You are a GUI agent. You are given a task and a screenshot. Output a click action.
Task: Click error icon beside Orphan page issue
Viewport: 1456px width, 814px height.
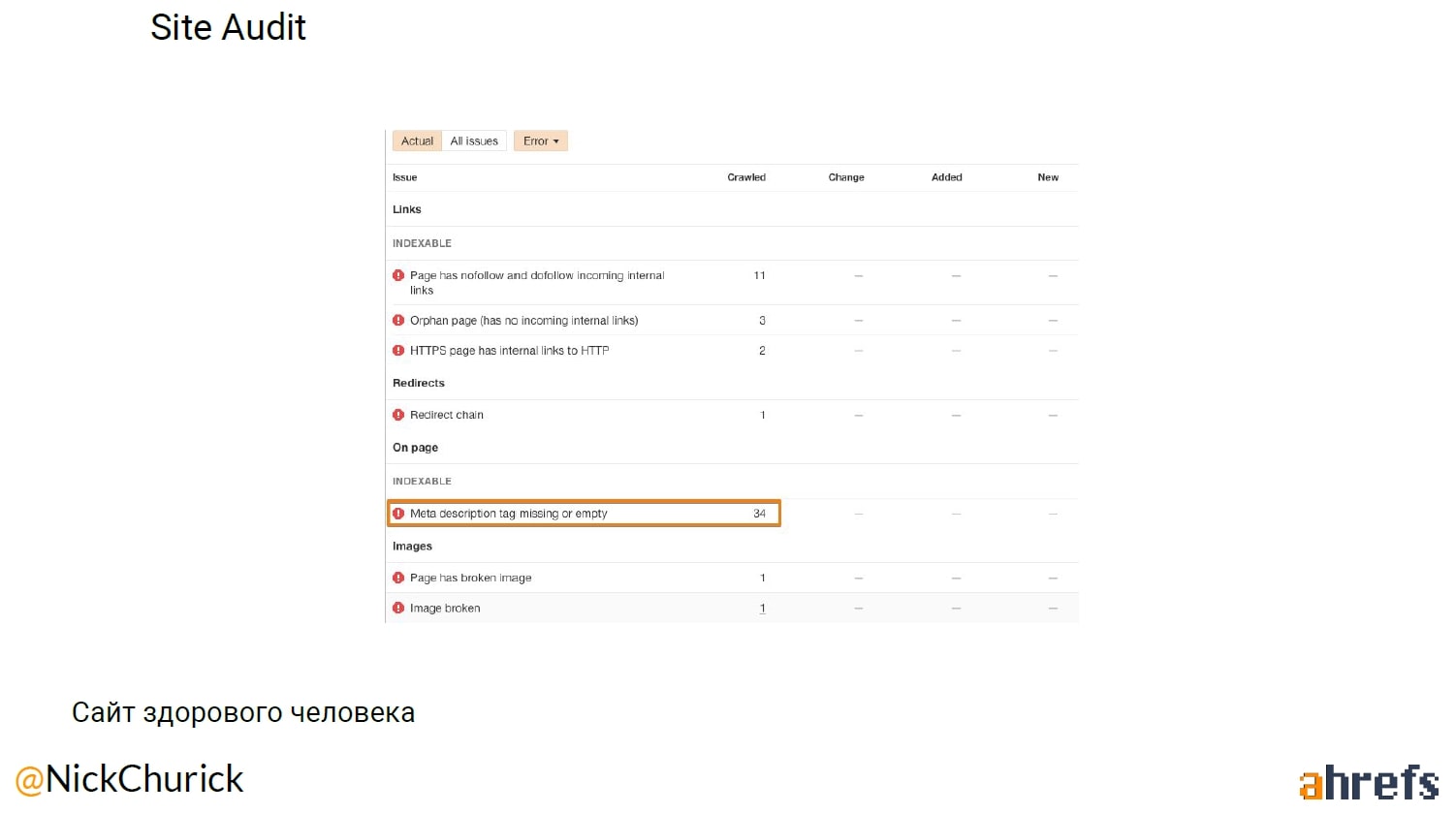click(398, 321)
